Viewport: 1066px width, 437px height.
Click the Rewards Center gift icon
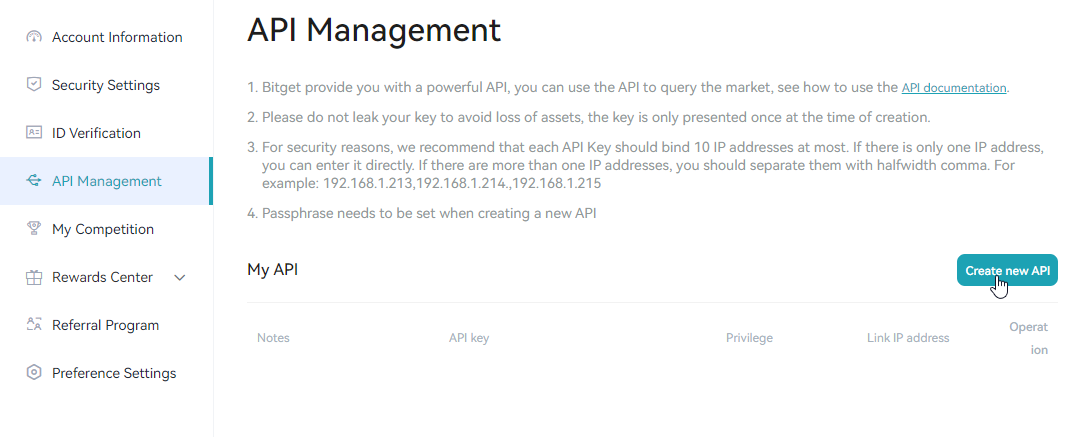tap(34, 277)
